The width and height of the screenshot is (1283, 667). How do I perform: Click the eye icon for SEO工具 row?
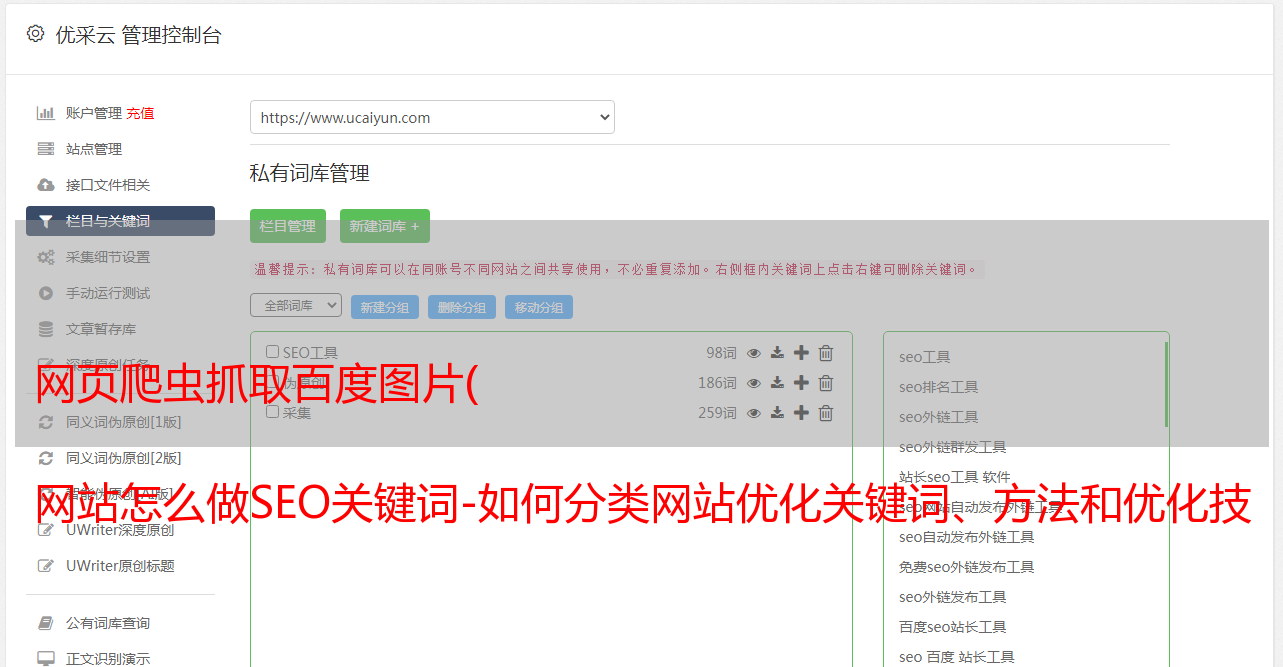[x=754, y=353]
